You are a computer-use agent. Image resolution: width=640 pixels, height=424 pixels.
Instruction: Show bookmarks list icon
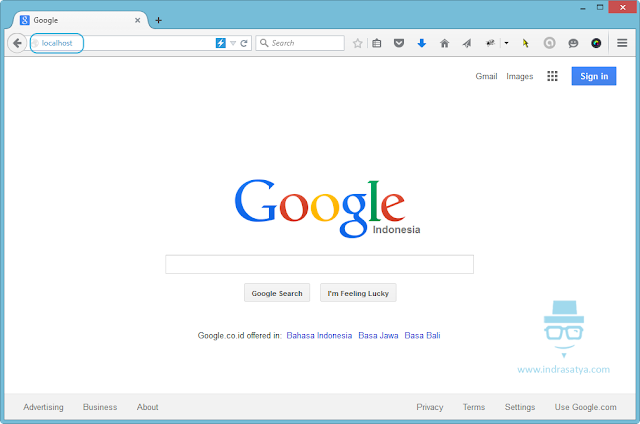coord(376,43)
